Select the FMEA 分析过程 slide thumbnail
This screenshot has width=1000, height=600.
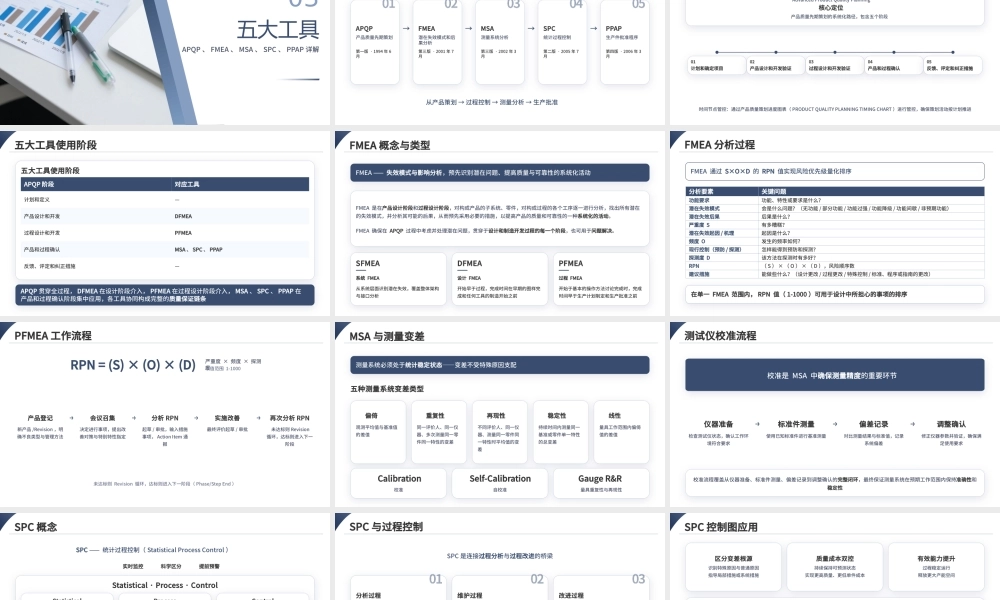(x=835, y=223)
